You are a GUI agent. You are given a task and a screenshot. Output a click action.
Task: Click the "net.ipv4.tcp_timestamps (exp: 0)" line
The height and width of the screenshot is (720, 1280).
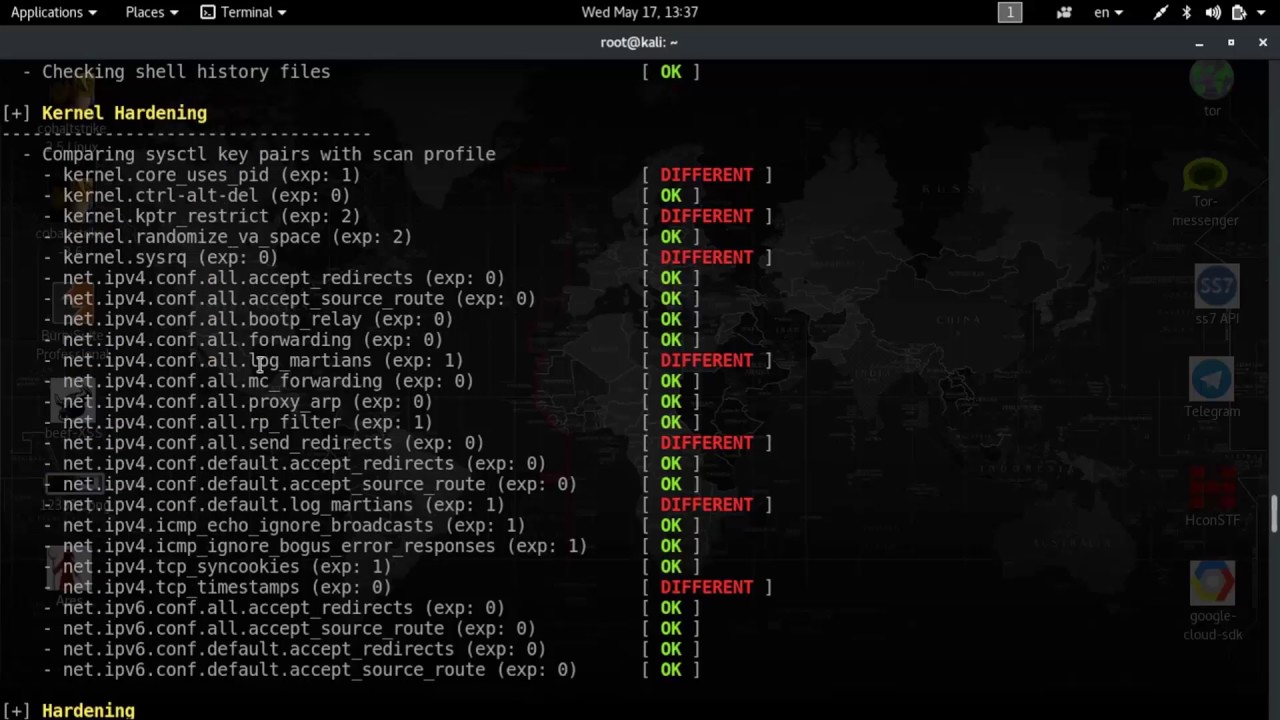pos(227,587)
